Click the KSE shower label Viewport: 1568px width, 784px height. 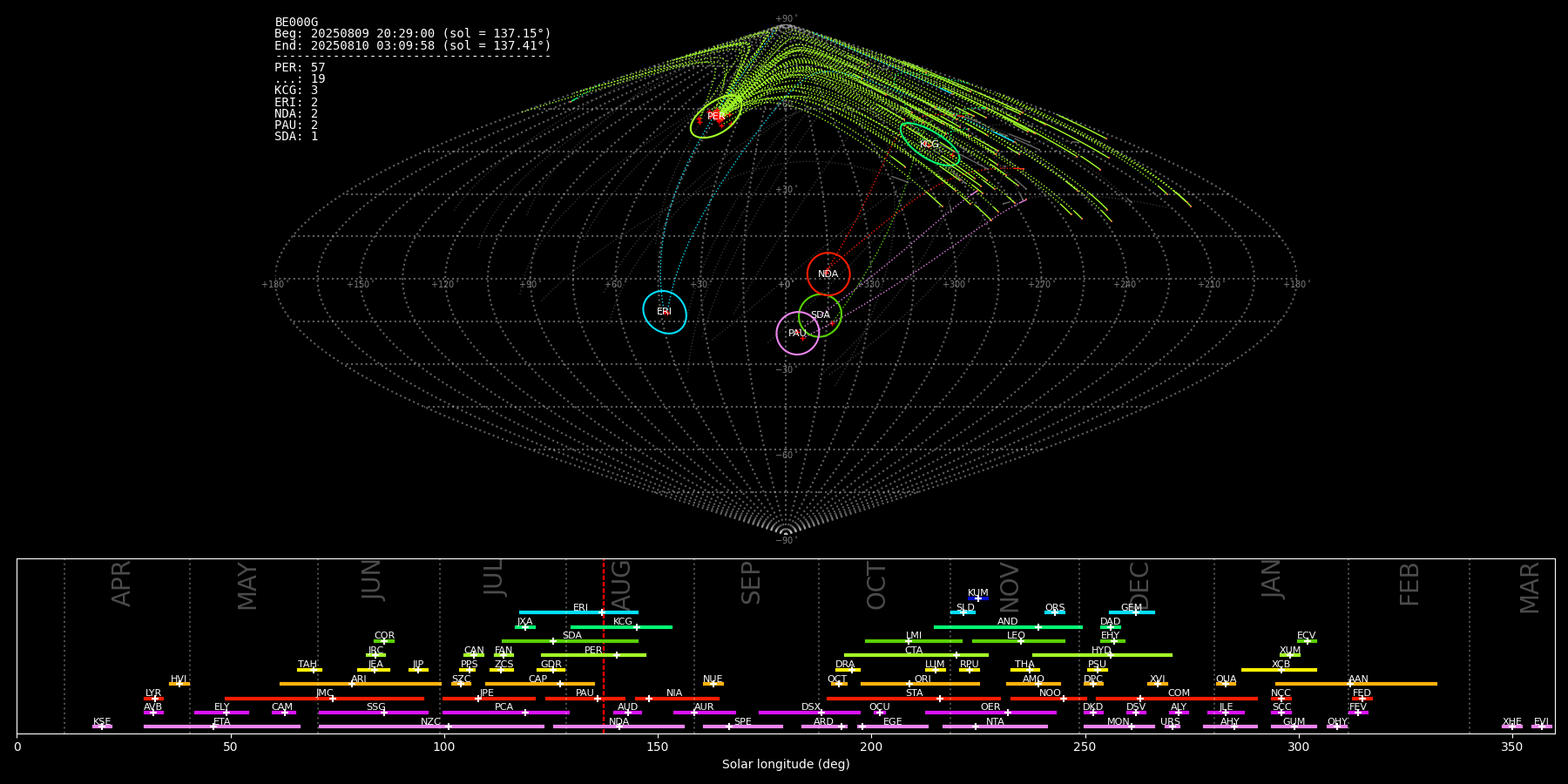coord(102,722)
